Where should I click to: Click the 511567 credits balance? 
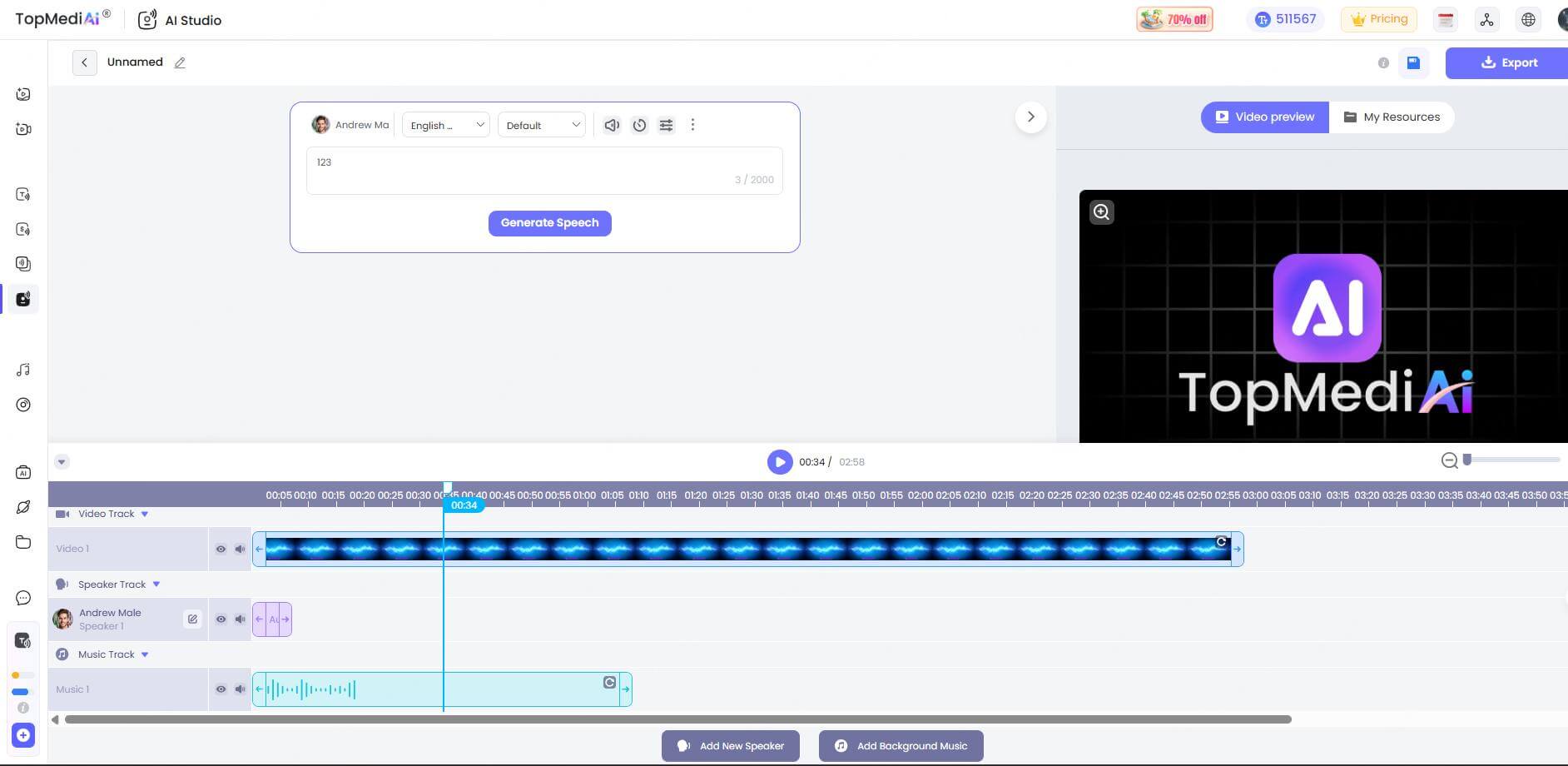pos(1286,19)
